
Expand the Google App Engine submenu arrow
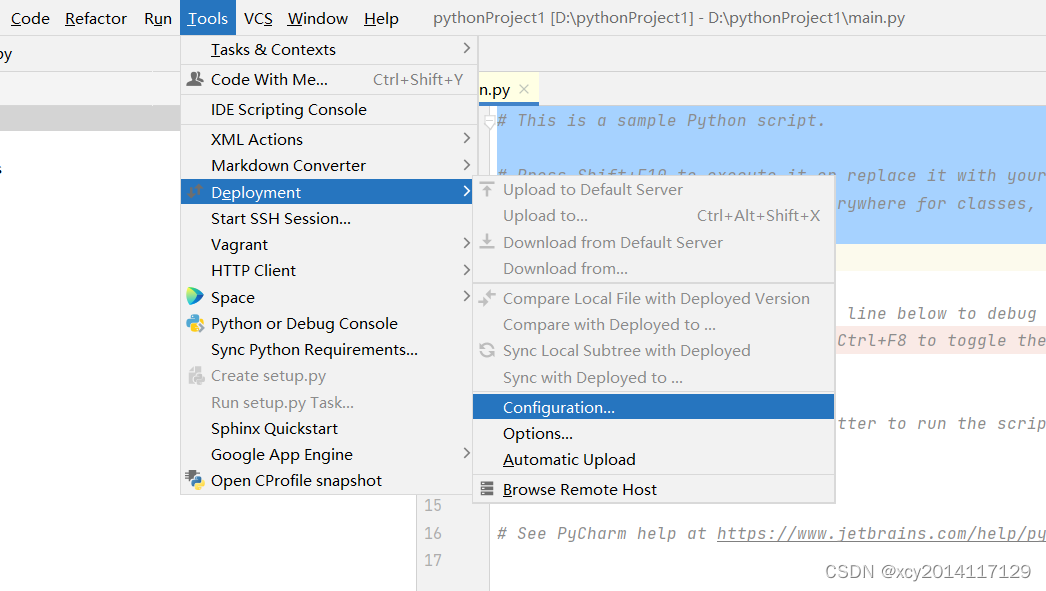point(466,454)
